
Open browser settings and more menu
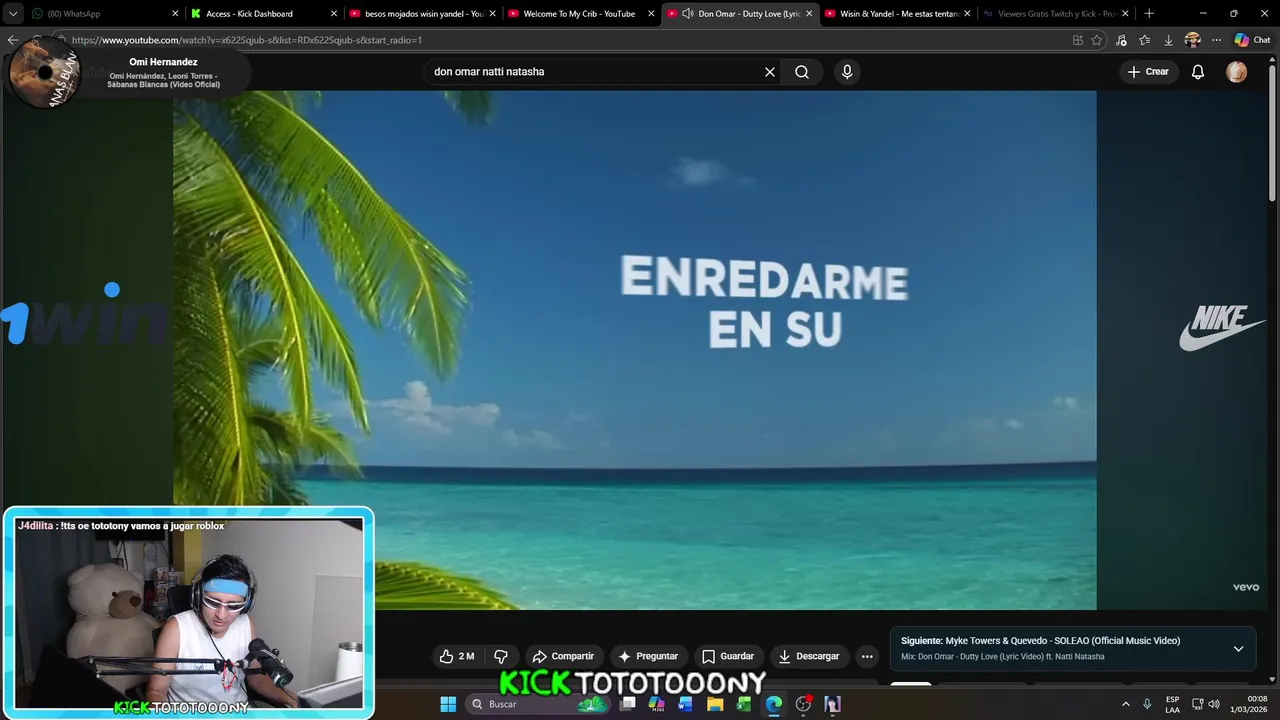1216,40
